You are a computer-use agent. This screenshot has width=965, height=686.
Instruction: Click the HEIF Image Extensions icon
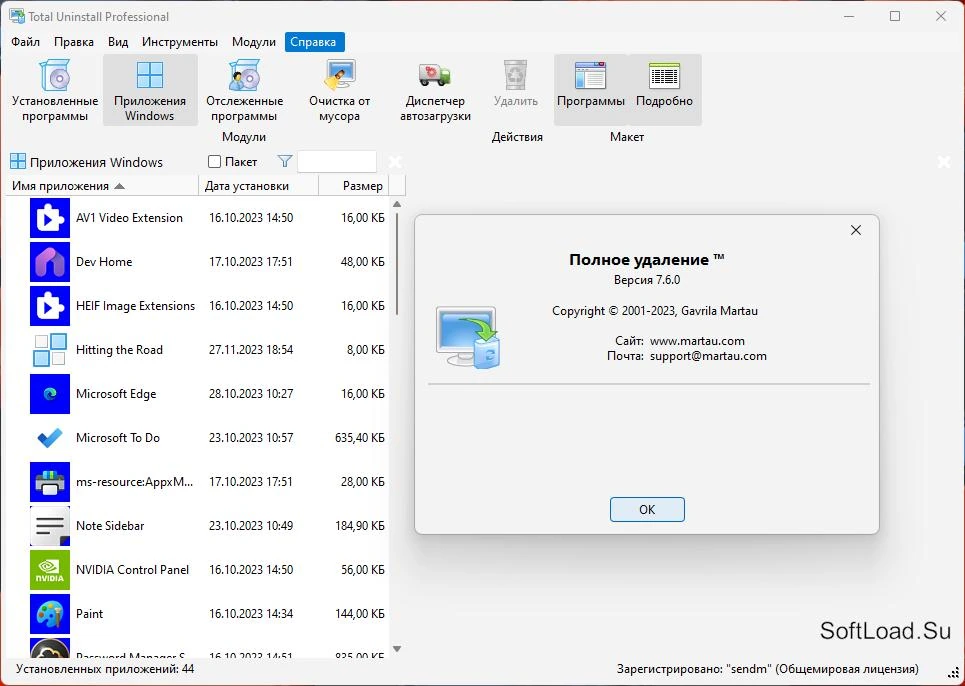click(50, 306)
